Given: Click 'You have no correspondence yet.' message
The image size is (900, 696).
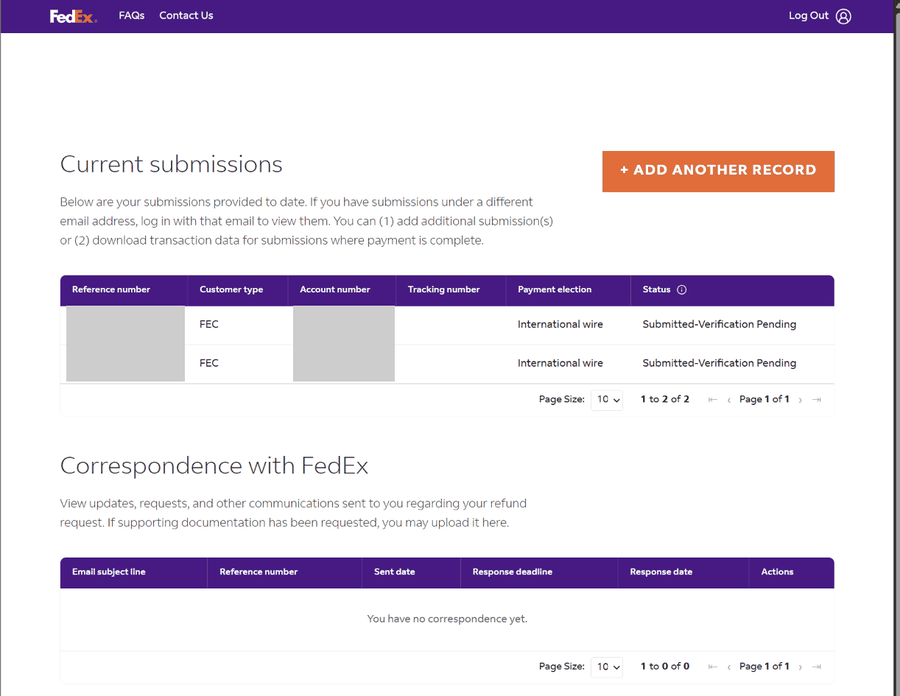Looking at the screenshot, I should click(x=447, y=619).
